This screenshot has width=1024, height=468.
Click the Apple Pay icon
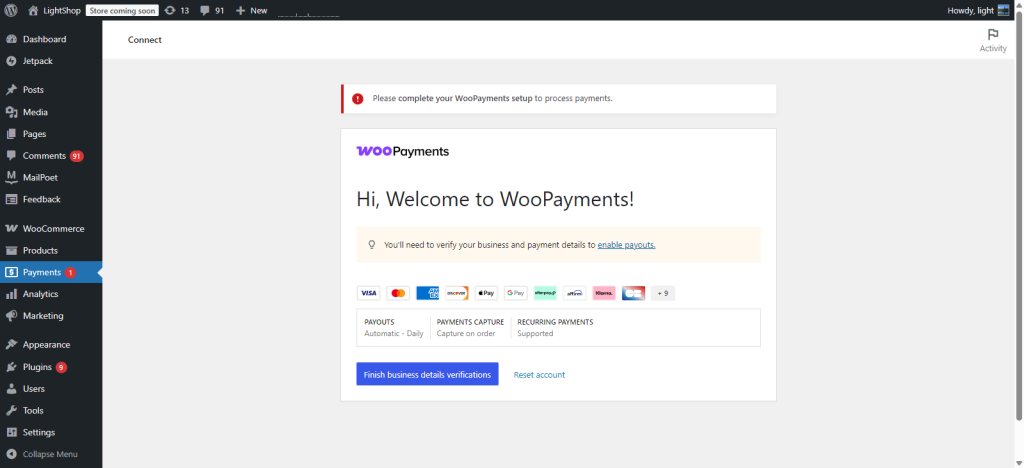coord(486,293)
